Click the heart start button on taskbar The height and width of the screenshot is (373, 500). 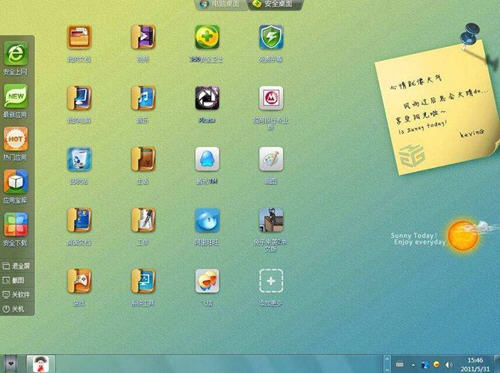pyautogui.click(x=11, y=364)
